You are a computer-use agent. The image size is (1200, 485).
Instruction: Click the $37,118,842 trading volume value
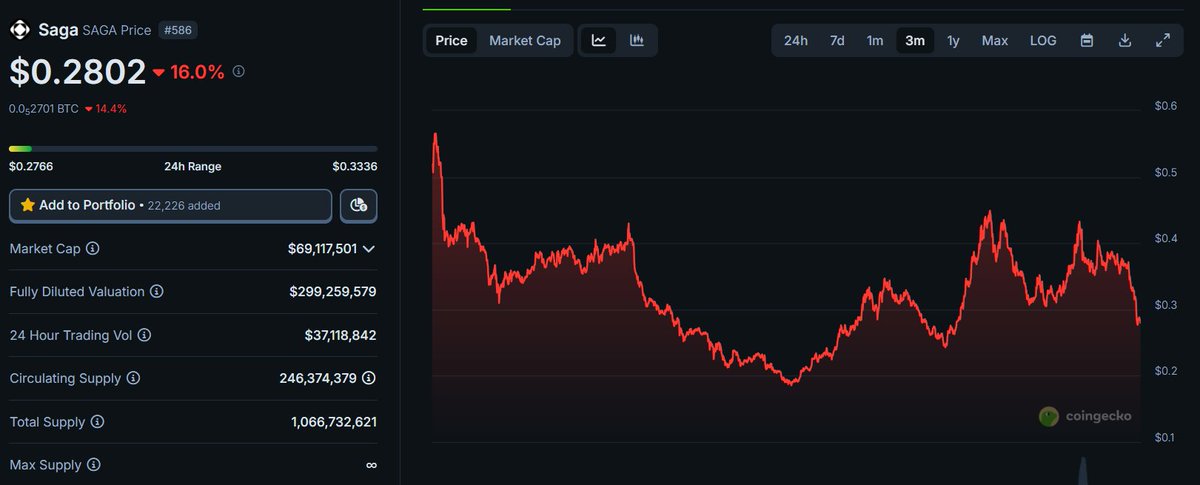pyautogui.click(x=340, y=335)
